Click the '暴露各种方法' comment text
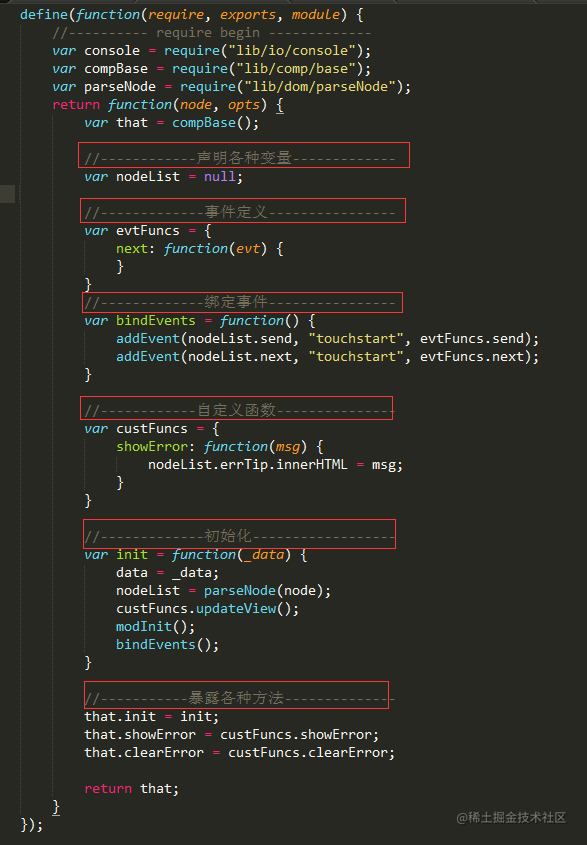This screenshot has height=845, width=587. (236, 698)
